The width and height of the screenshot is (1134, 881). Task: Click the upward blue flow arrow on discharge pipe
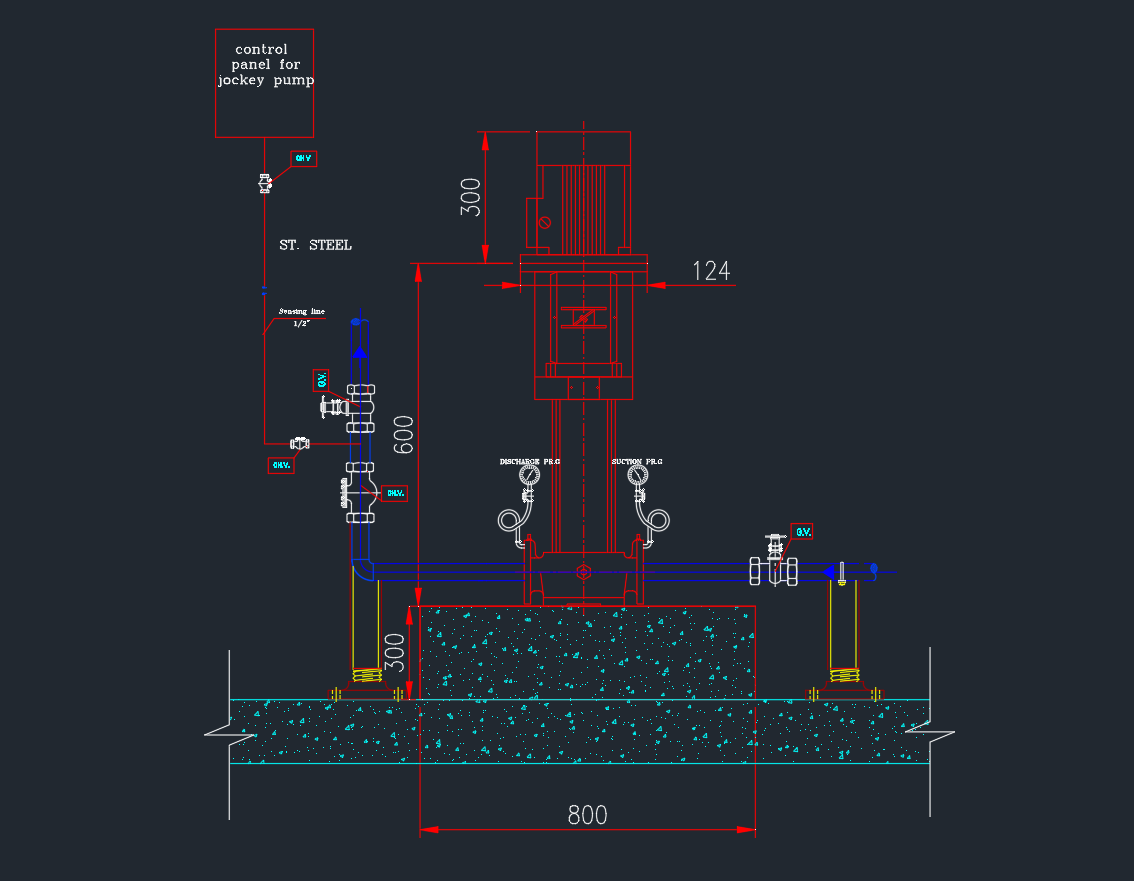(360, 349)
